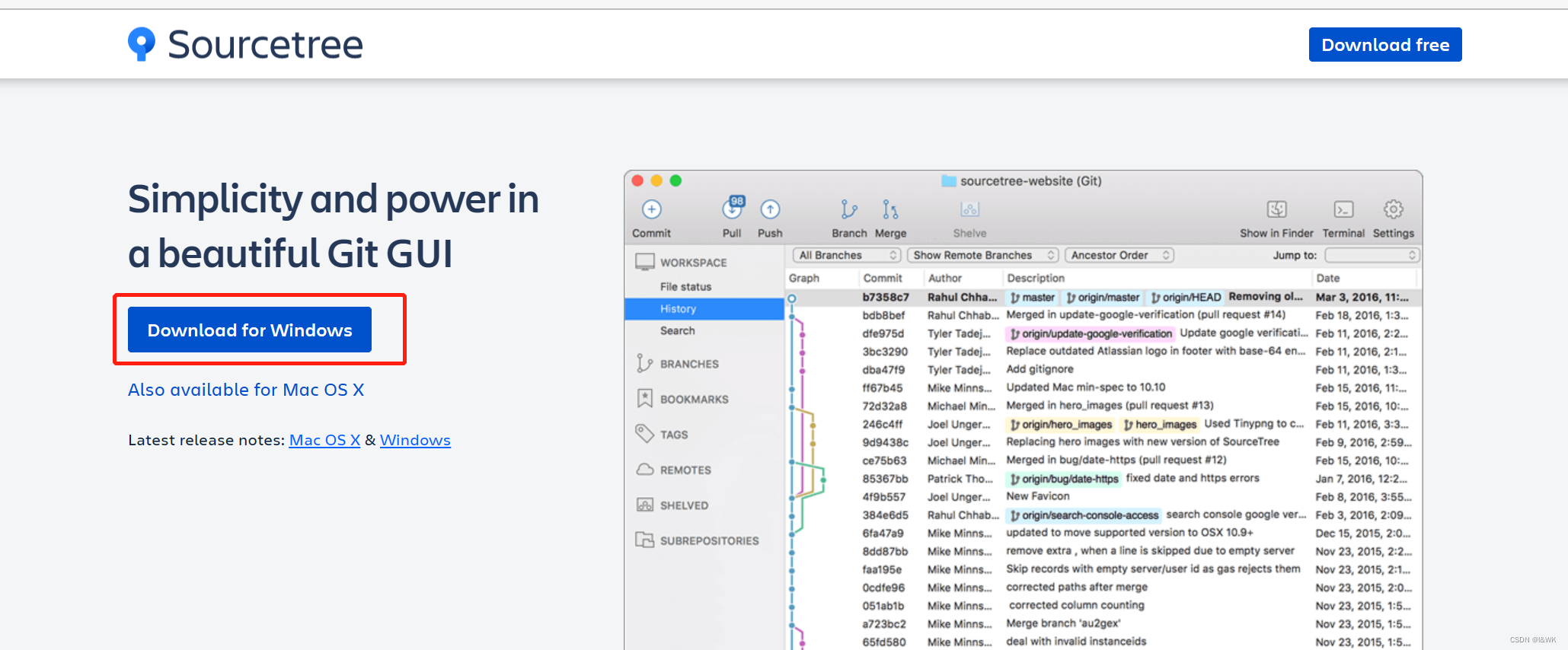This screenshot has width=1568, height=650.
Task: Select commit 051ab1b row
Action: tap(1103, 606)
